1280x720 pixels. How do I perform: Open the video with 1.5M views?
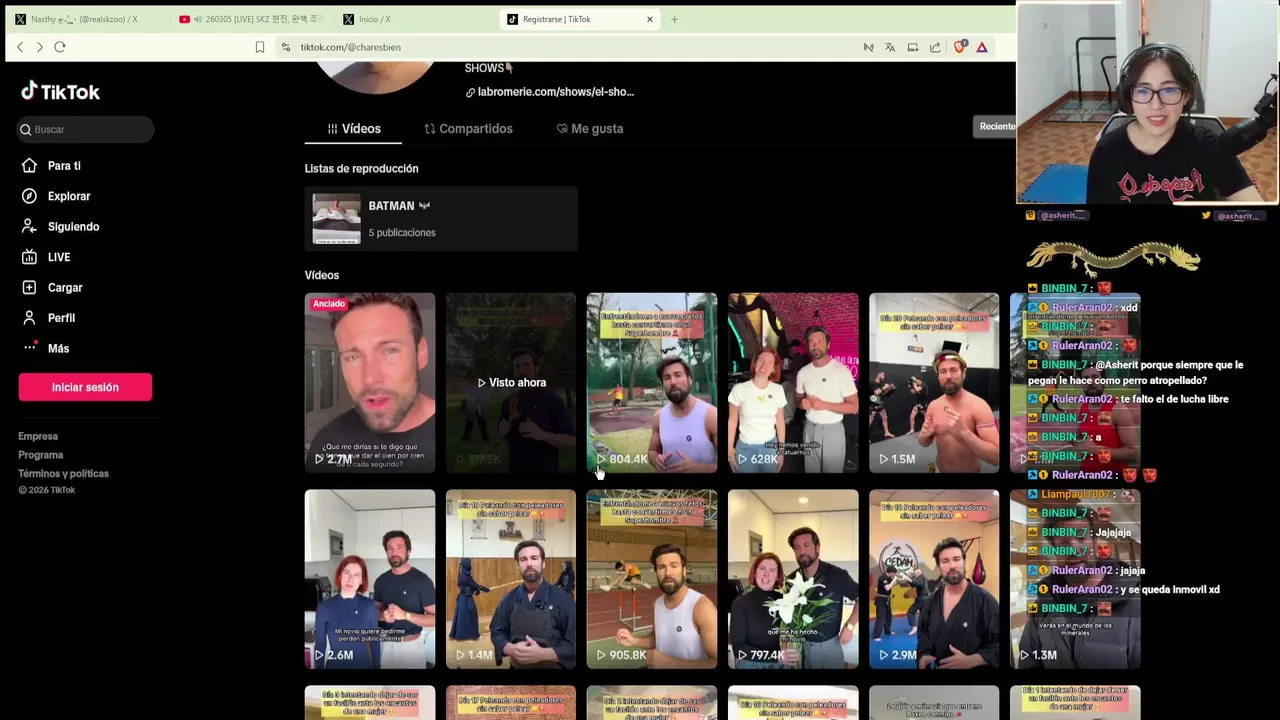coord(934,382)
